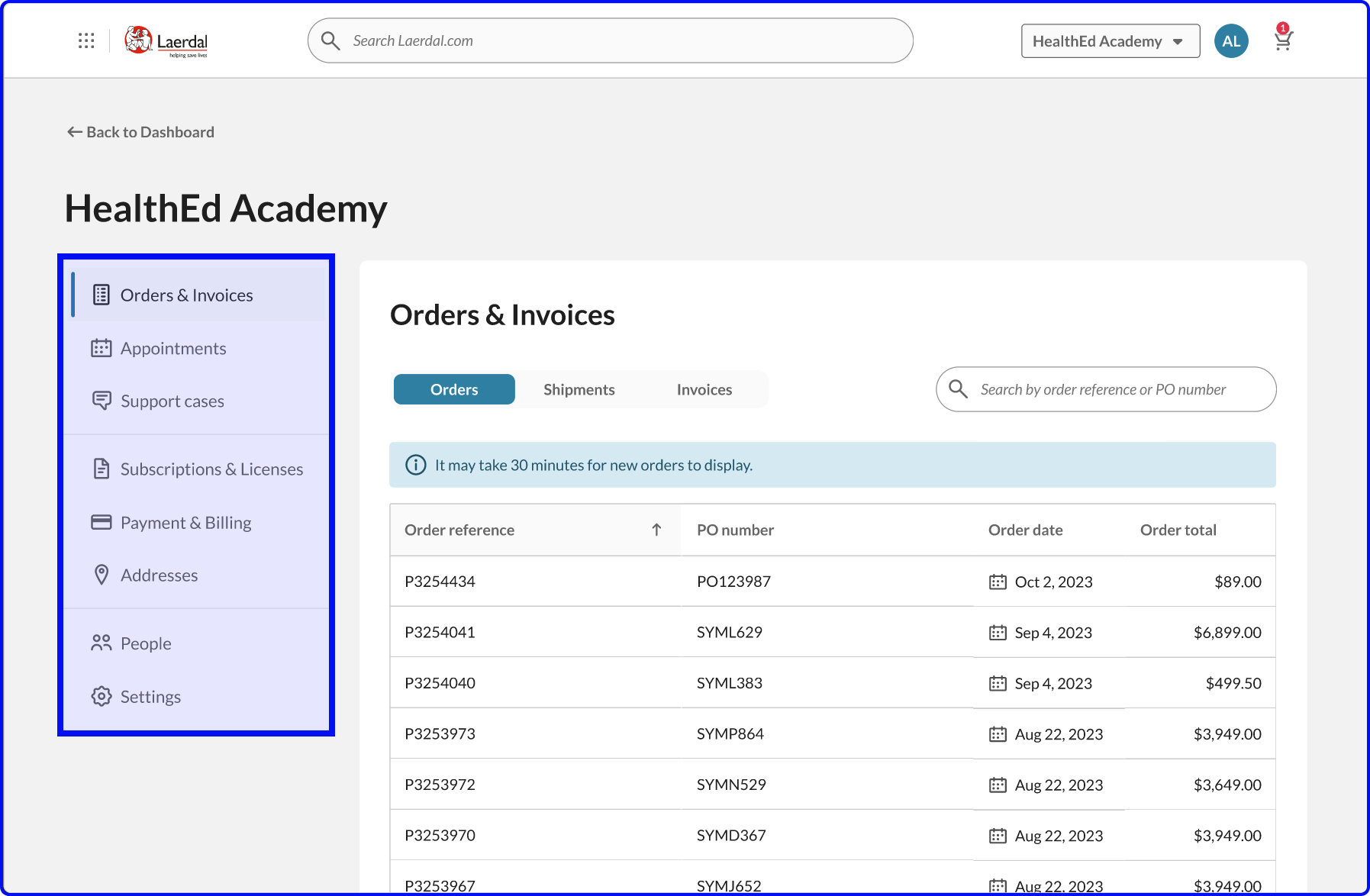Select the Orders tab
1370x896 pixels.
454,390
